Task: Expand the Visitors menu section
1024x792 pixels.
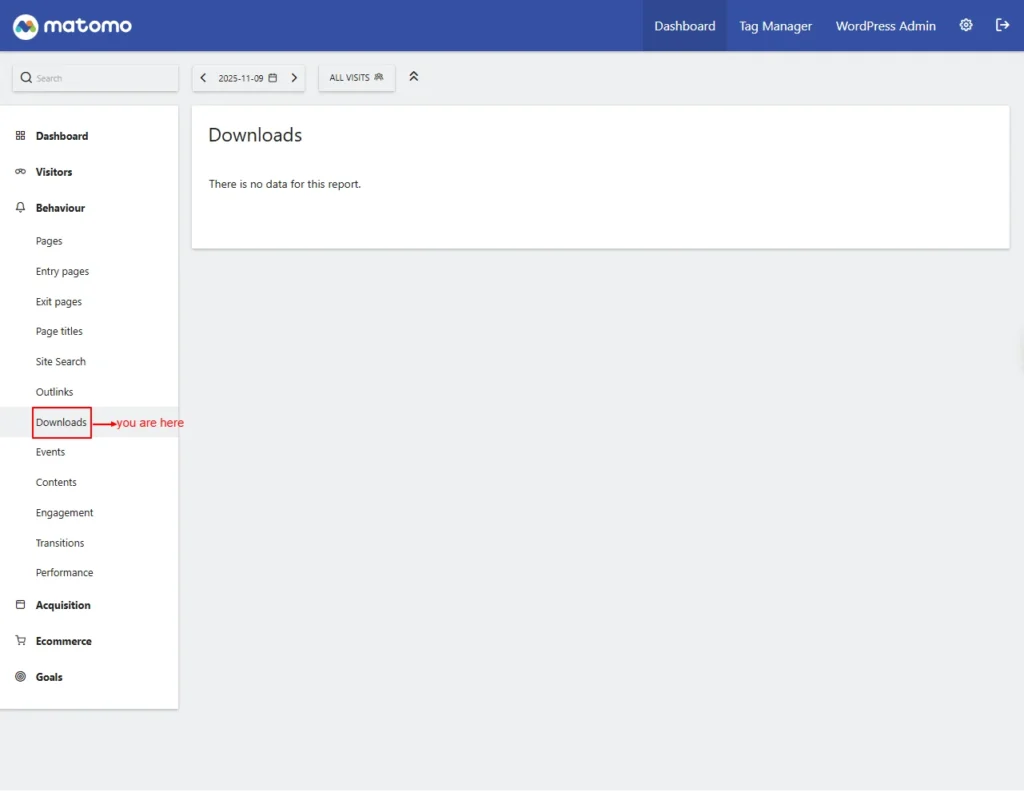Action: (54, 172)
